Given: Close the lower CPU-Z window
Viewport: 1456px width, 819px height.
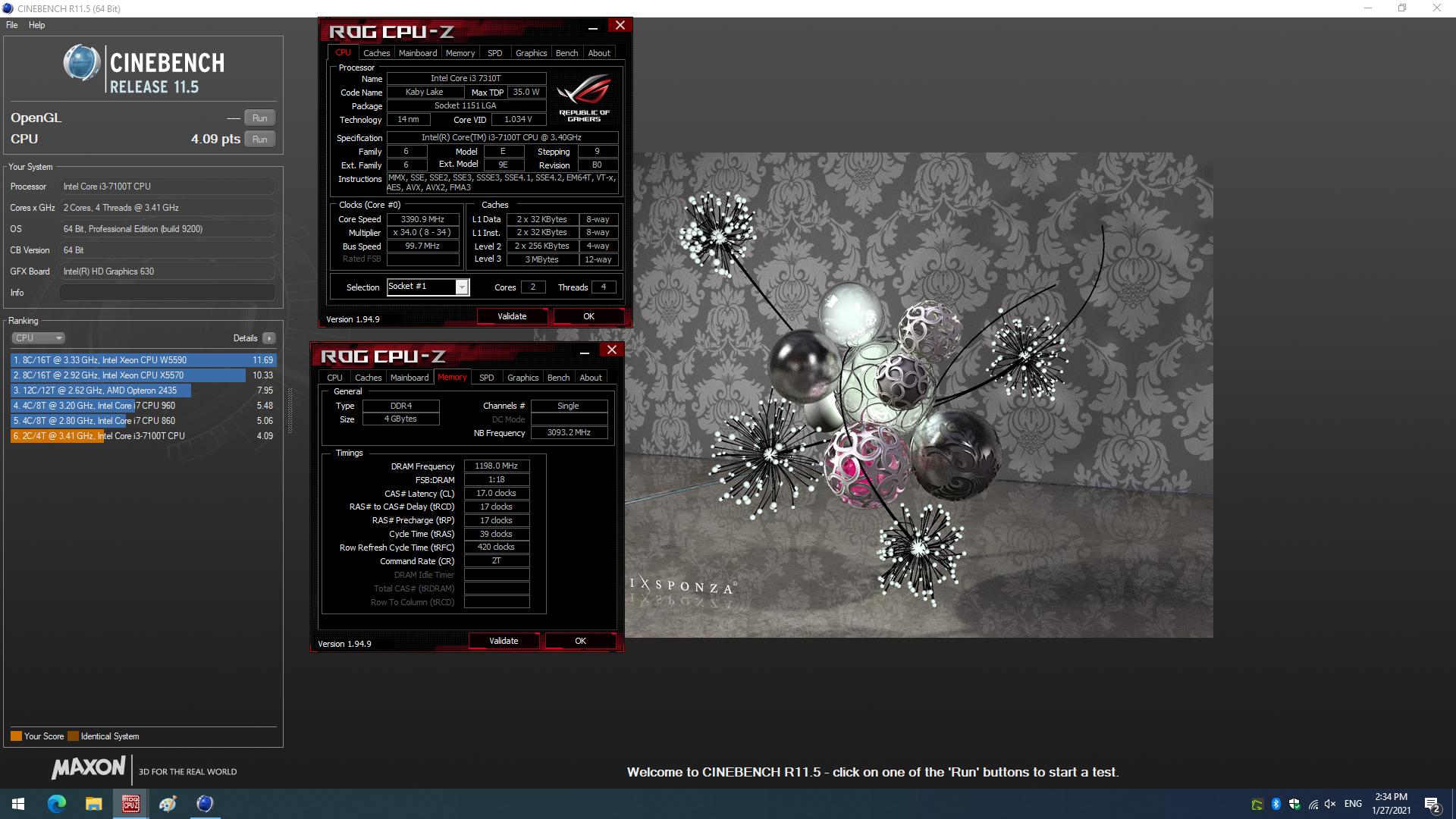Looking at the screenshot, I should (x=612, y=350).
